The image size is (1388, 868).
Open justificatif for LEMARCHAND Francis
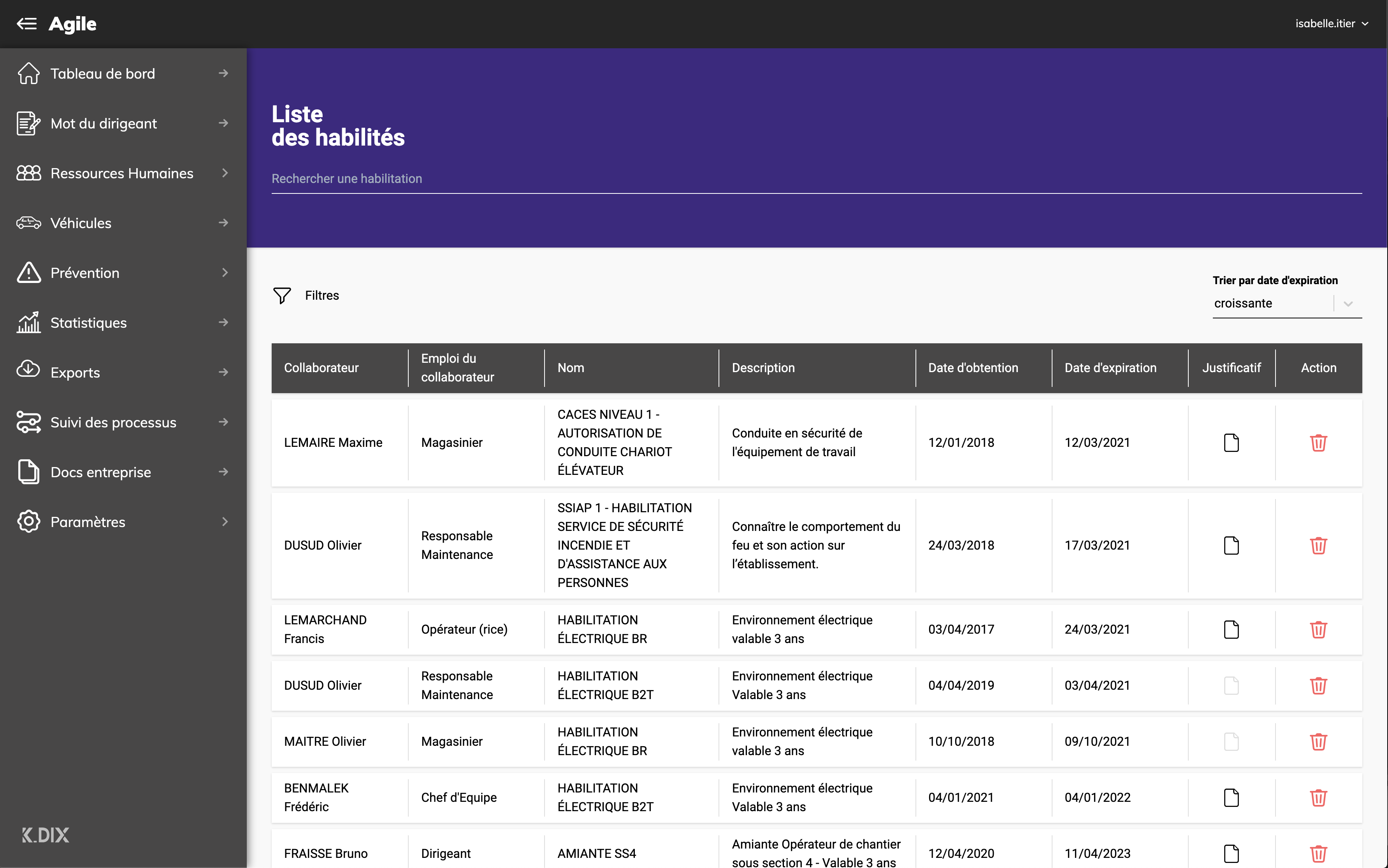tap(1231, 629)
